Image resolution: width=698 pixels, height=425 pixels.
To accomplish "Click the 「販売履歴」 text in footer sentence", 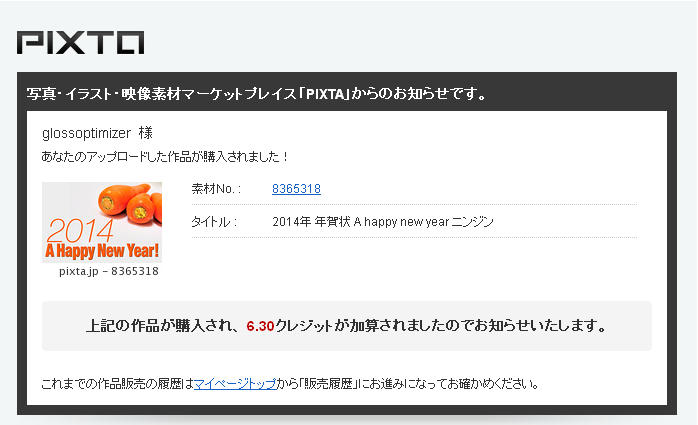I will 329,383.
